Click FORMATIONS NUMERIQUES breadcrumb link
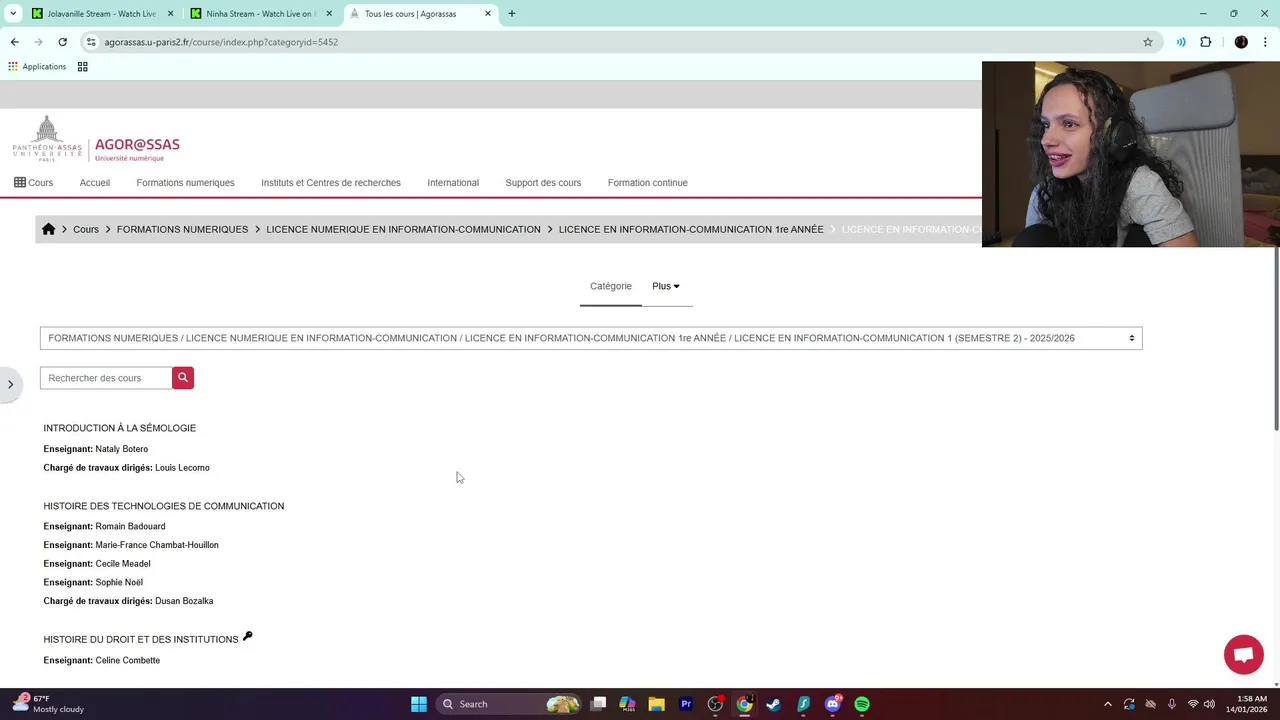The height and width of the screenshot is (720, 1280). pos(182,229)
